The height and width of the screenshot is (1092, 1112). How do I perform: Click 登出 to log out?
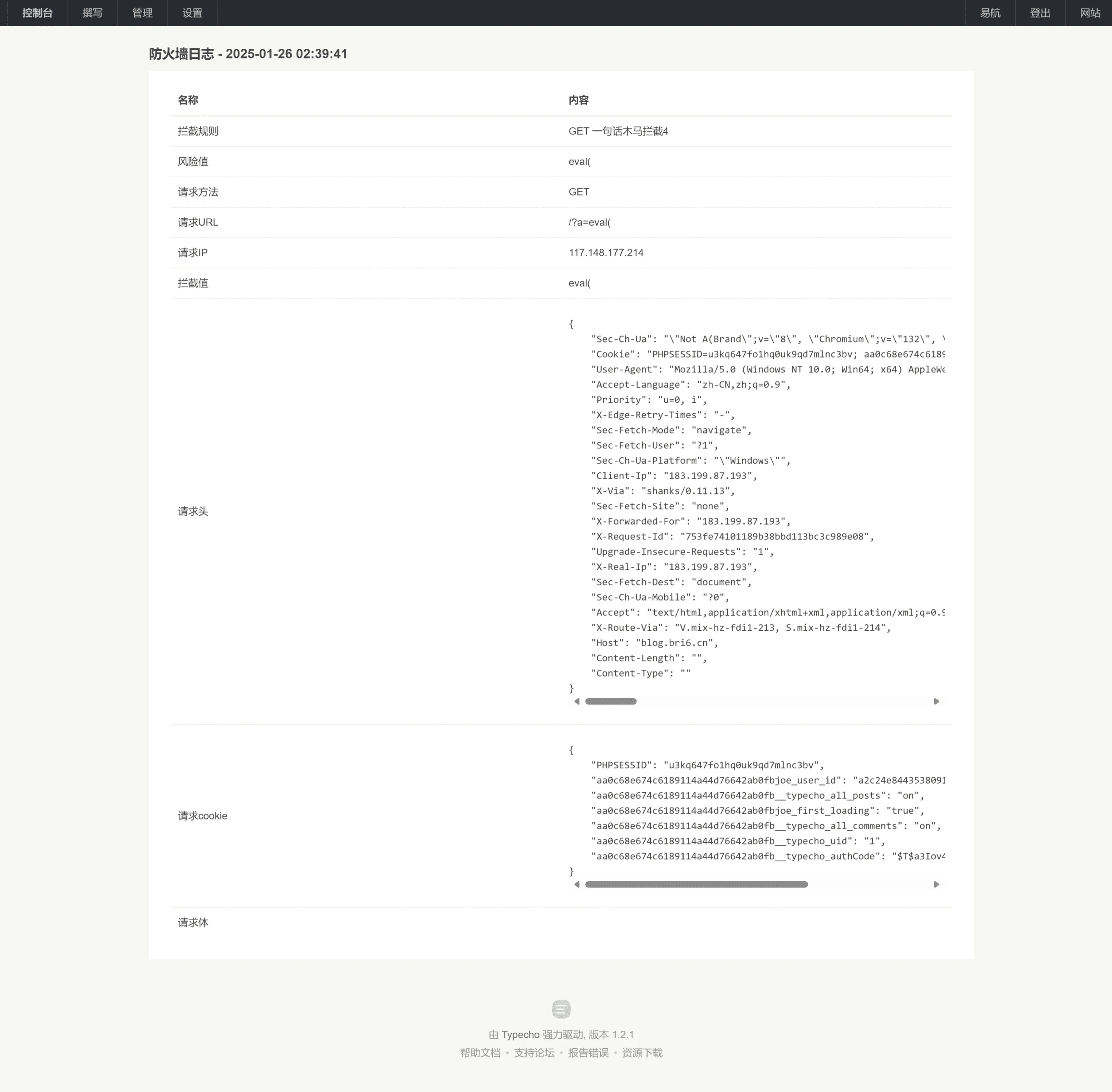pos(1040,12)
